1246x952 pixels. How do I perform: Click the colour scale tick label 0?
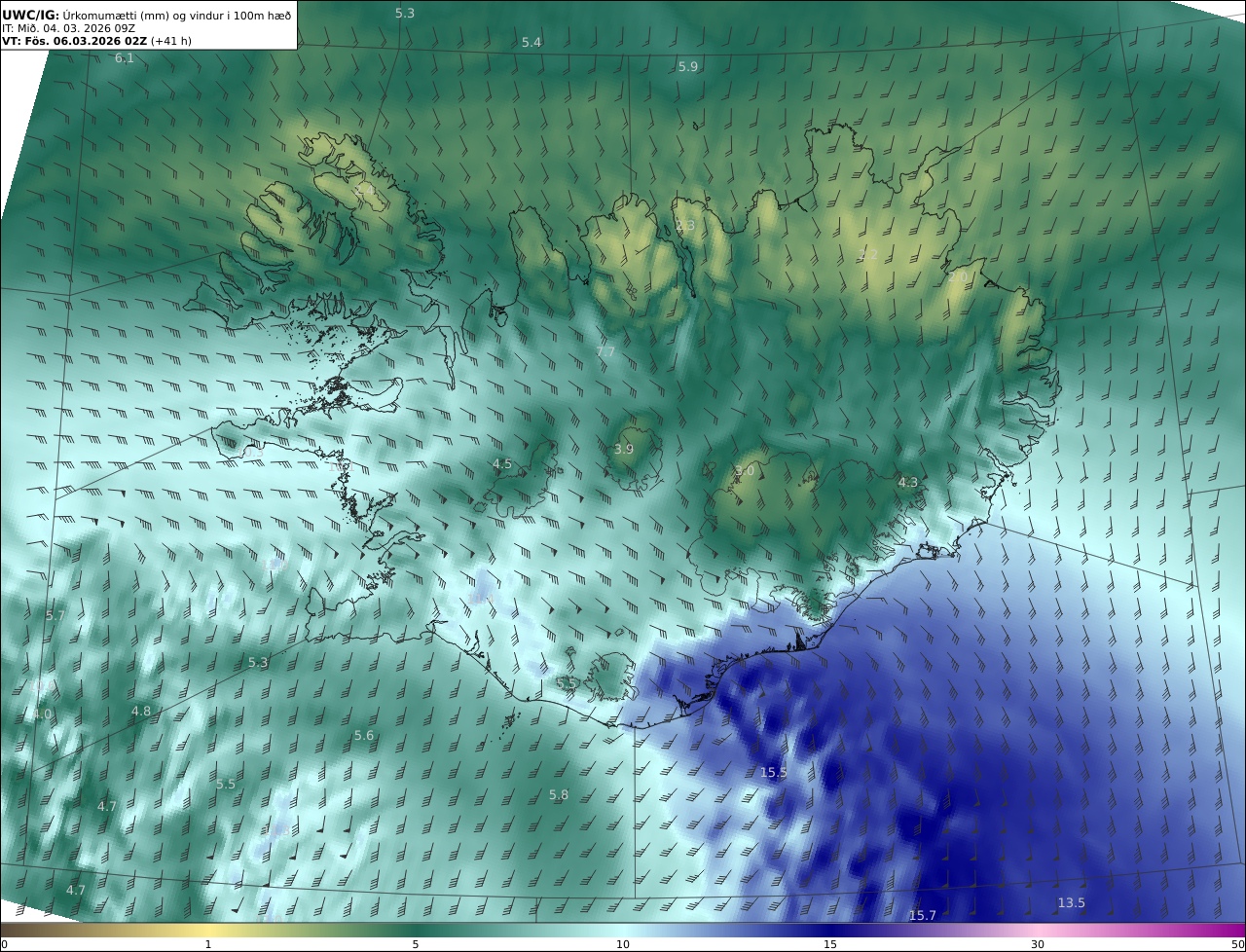[x=4, y=945]
